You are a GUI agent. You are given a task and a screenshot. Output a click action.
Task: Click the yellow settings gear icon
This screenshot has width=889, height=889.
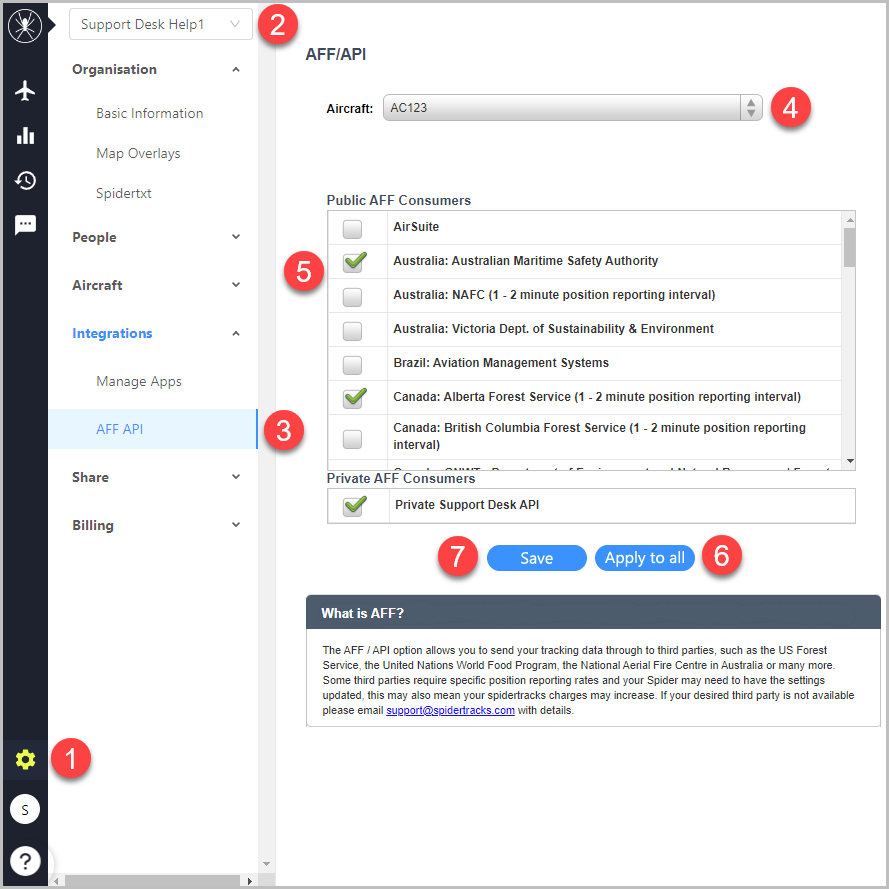(x=26, y=760)
